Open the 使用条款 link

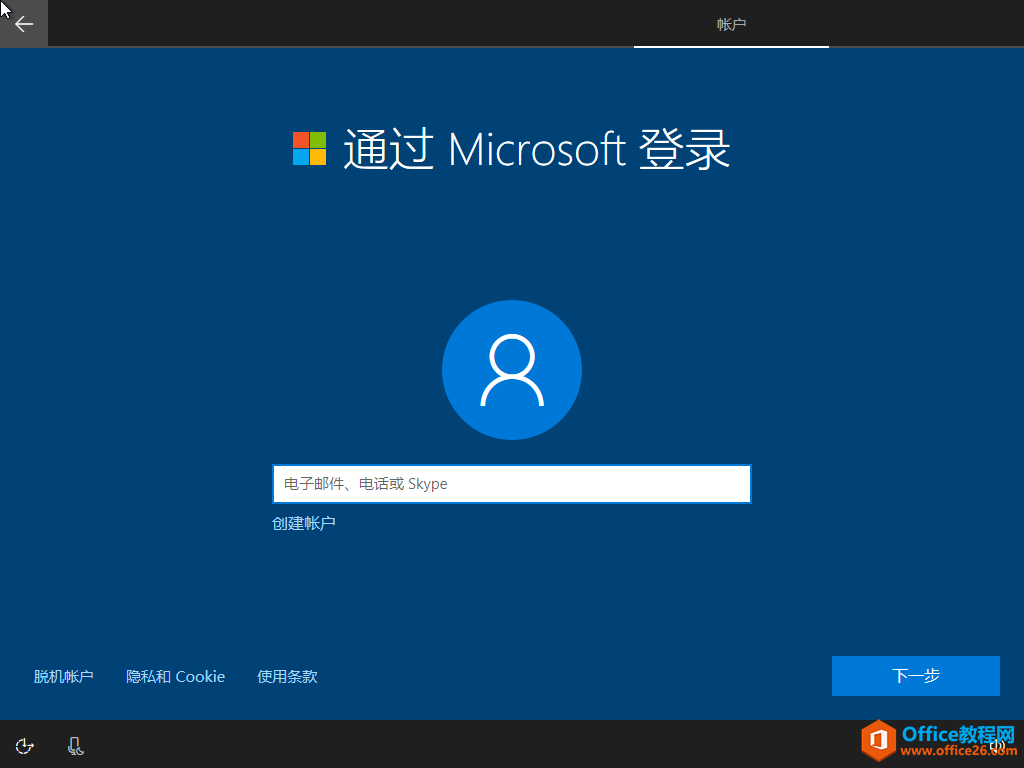(x=287, y=677)
